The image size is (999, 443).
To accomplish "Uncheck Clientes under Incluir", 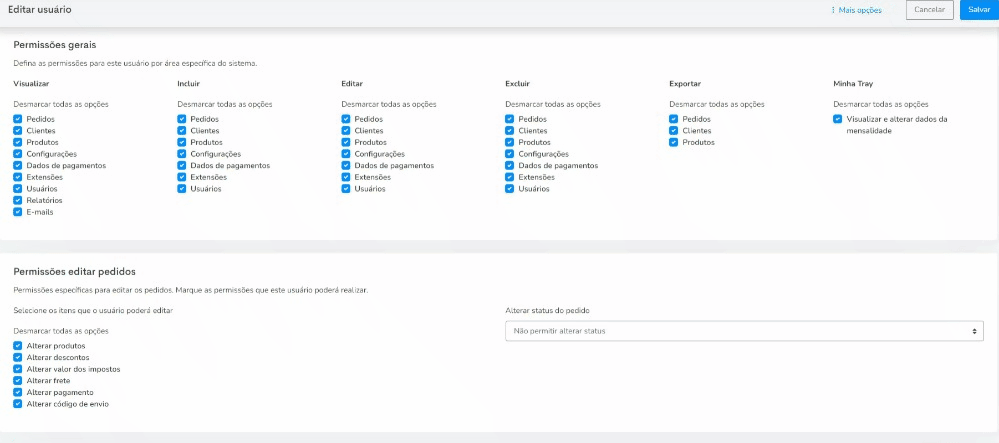I will pos(182,131).
